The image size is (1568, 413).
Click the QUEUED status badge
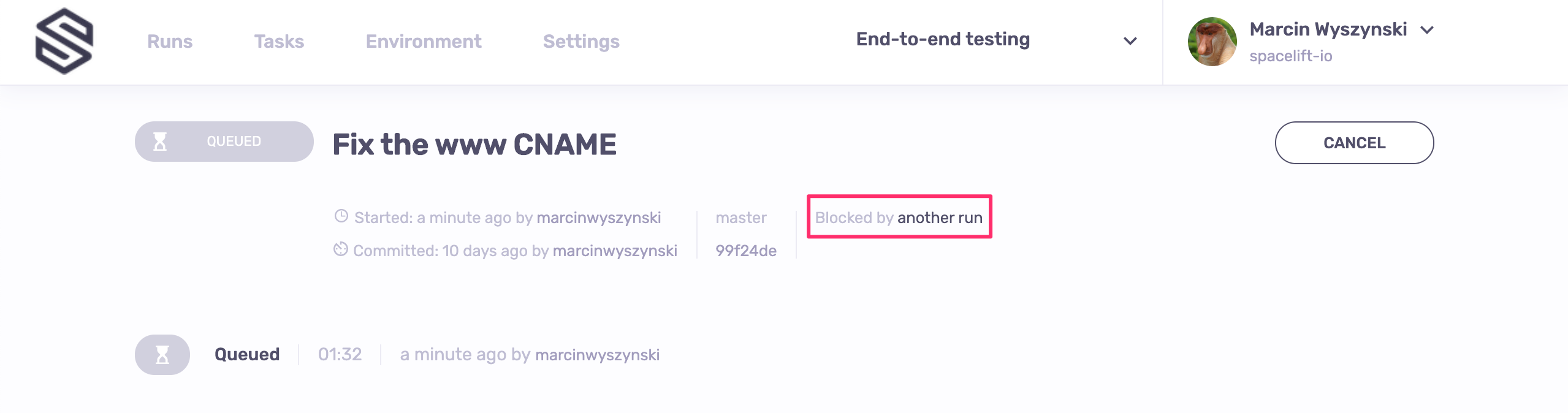(x=224, y=142)
